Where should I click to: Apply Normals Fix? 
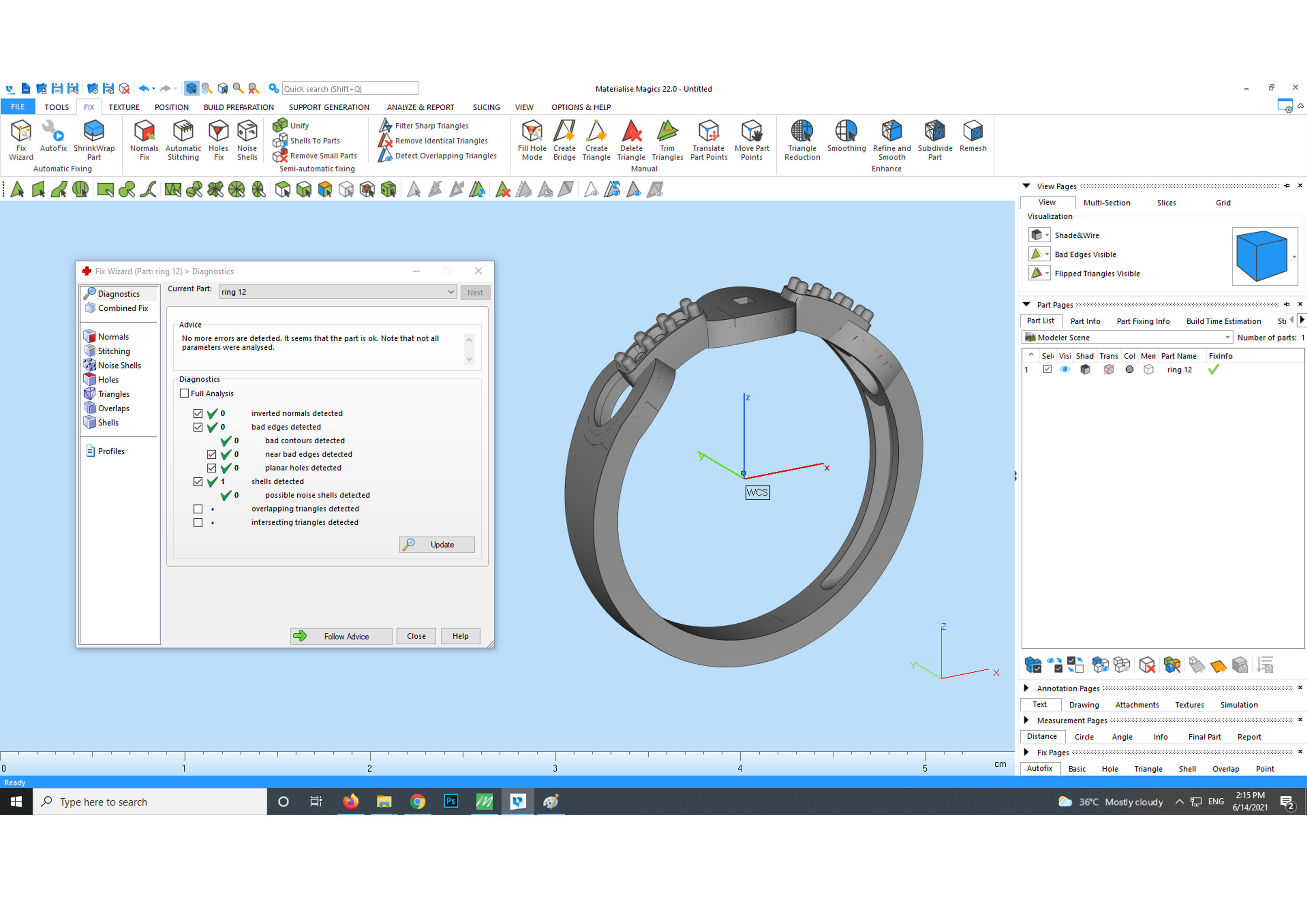(144, 140)
